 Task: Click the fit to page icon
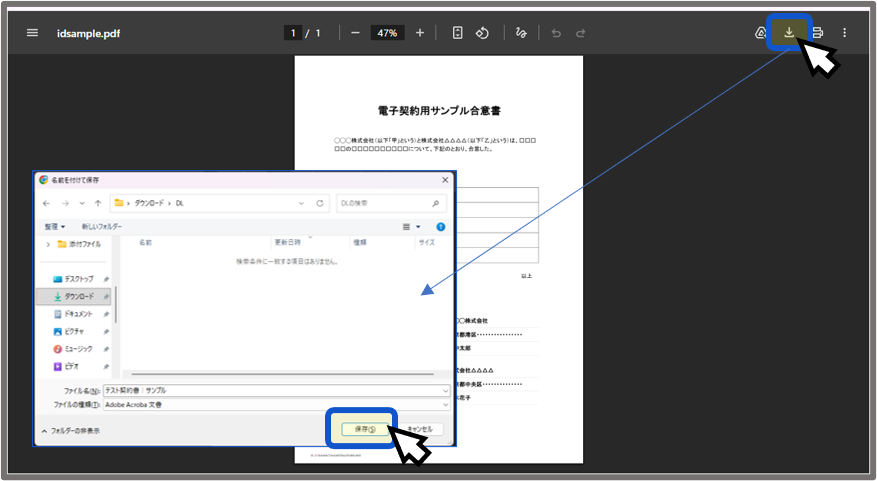[x=457, y=33]
